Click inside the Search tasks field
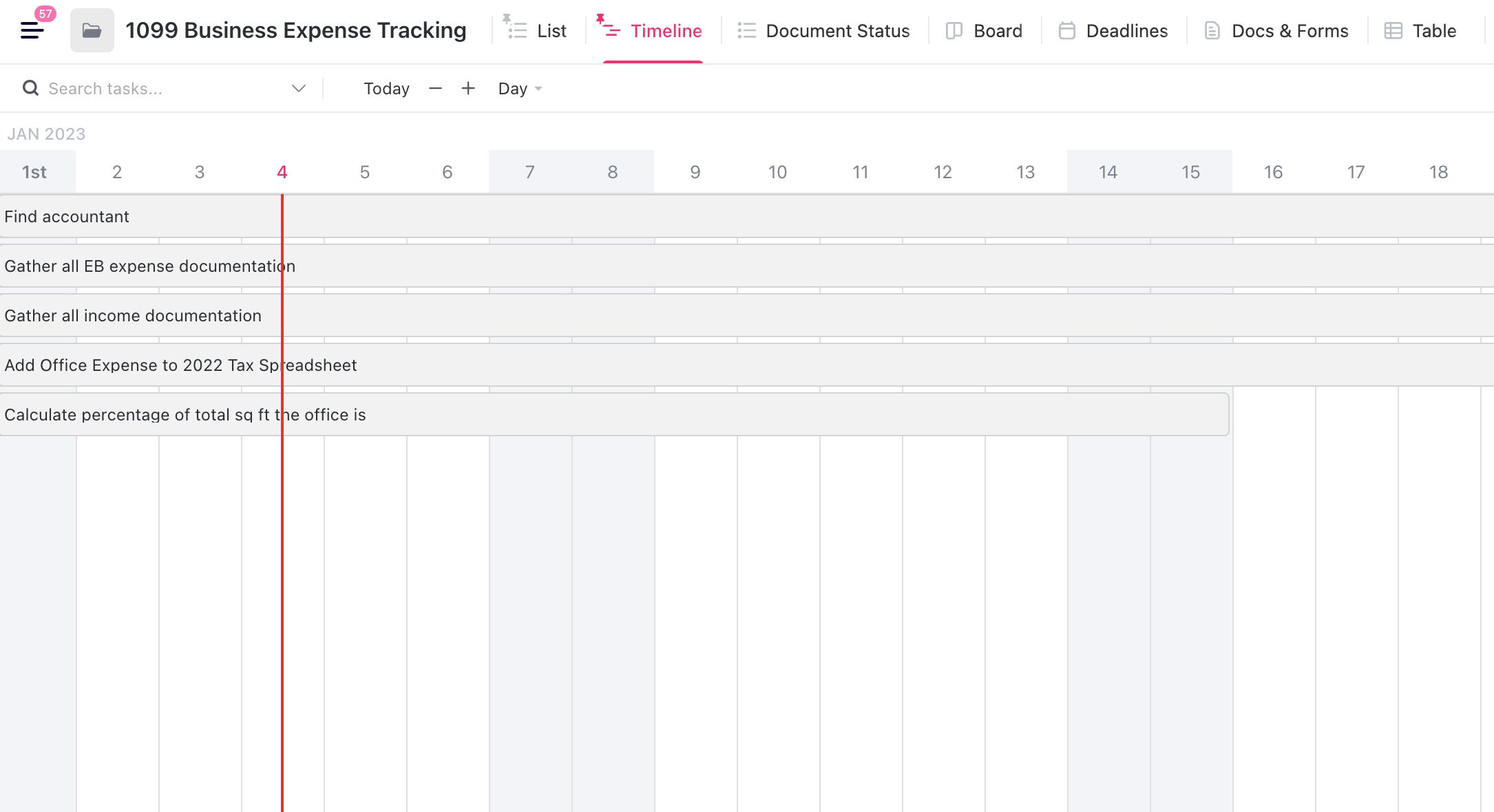The width and height of the screenshot is (1494, 812). click(x=138, y=88)
